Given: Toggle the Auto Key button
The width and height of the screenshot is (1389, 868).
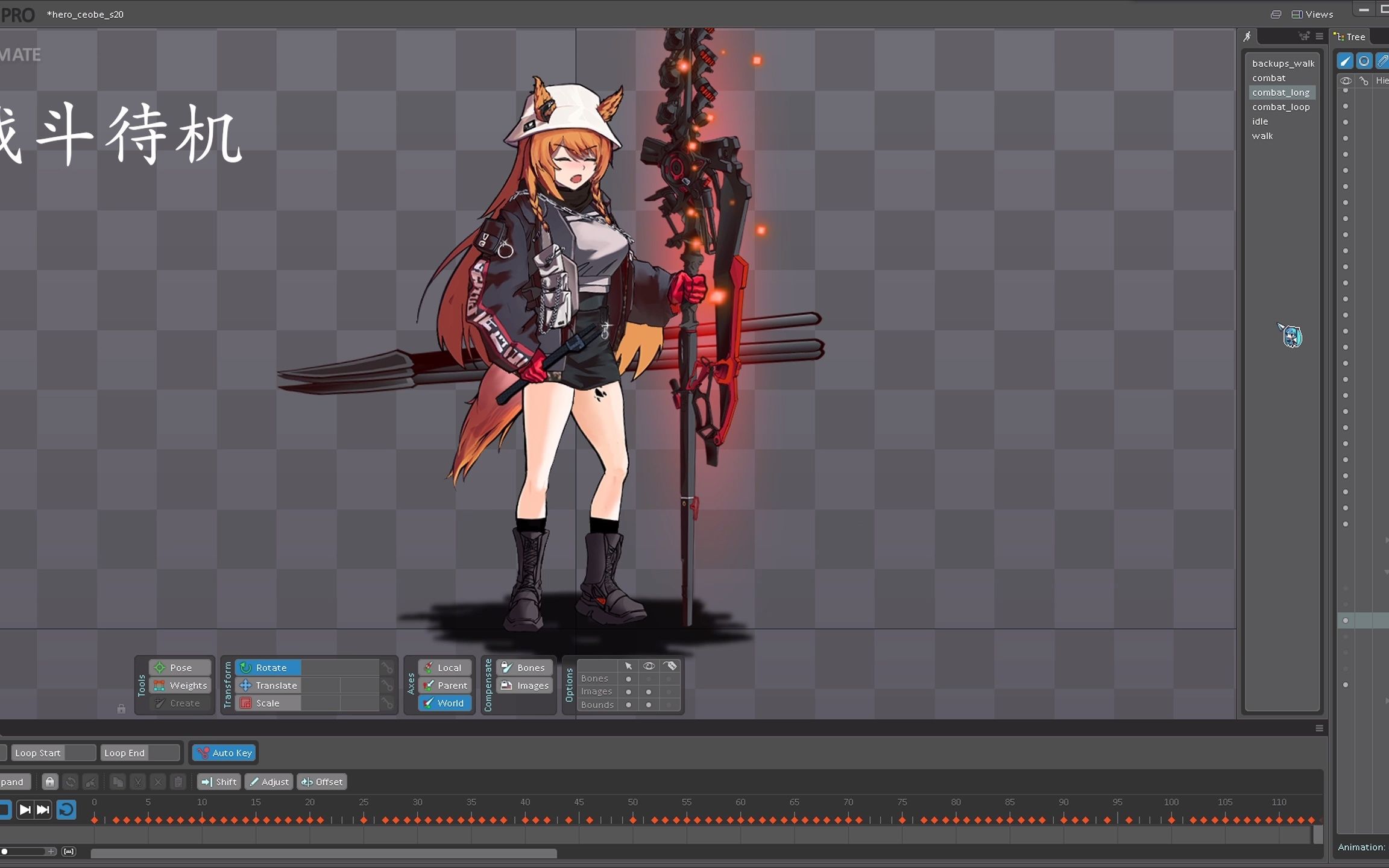Looking at the screenshot, I should pos(224,752).
